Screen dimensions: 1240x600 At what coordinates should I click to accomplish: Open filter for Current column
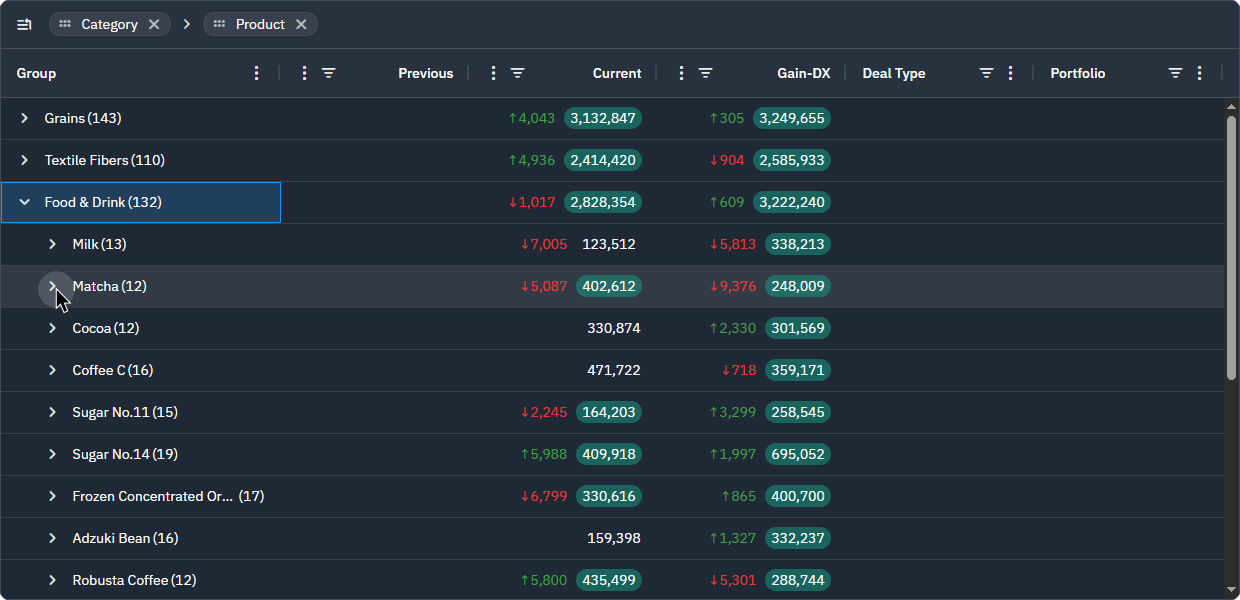tap(517, 73)
